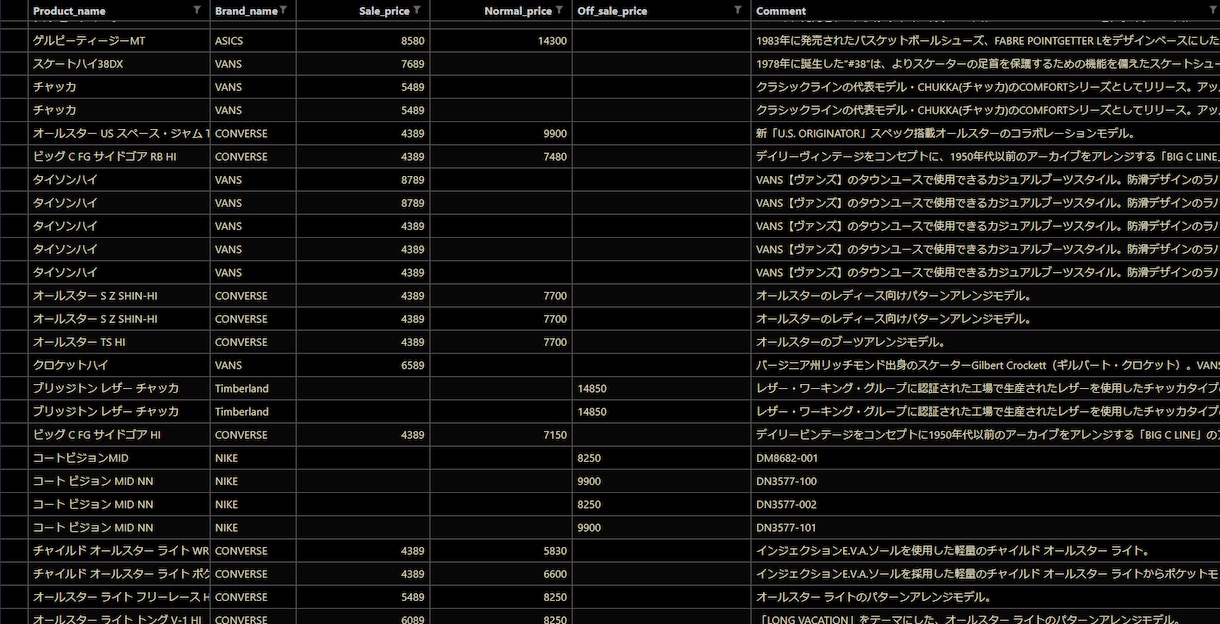Open the Normal_price column filter icon

pos(560,10)
